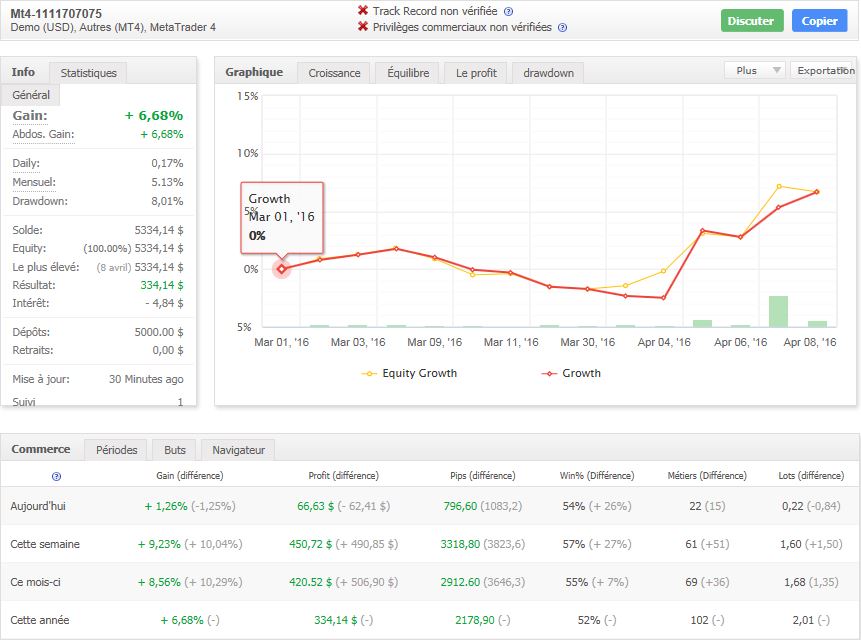View the Le profit chart tab
The height and width of the screenshot is (640, 861).
476,73
